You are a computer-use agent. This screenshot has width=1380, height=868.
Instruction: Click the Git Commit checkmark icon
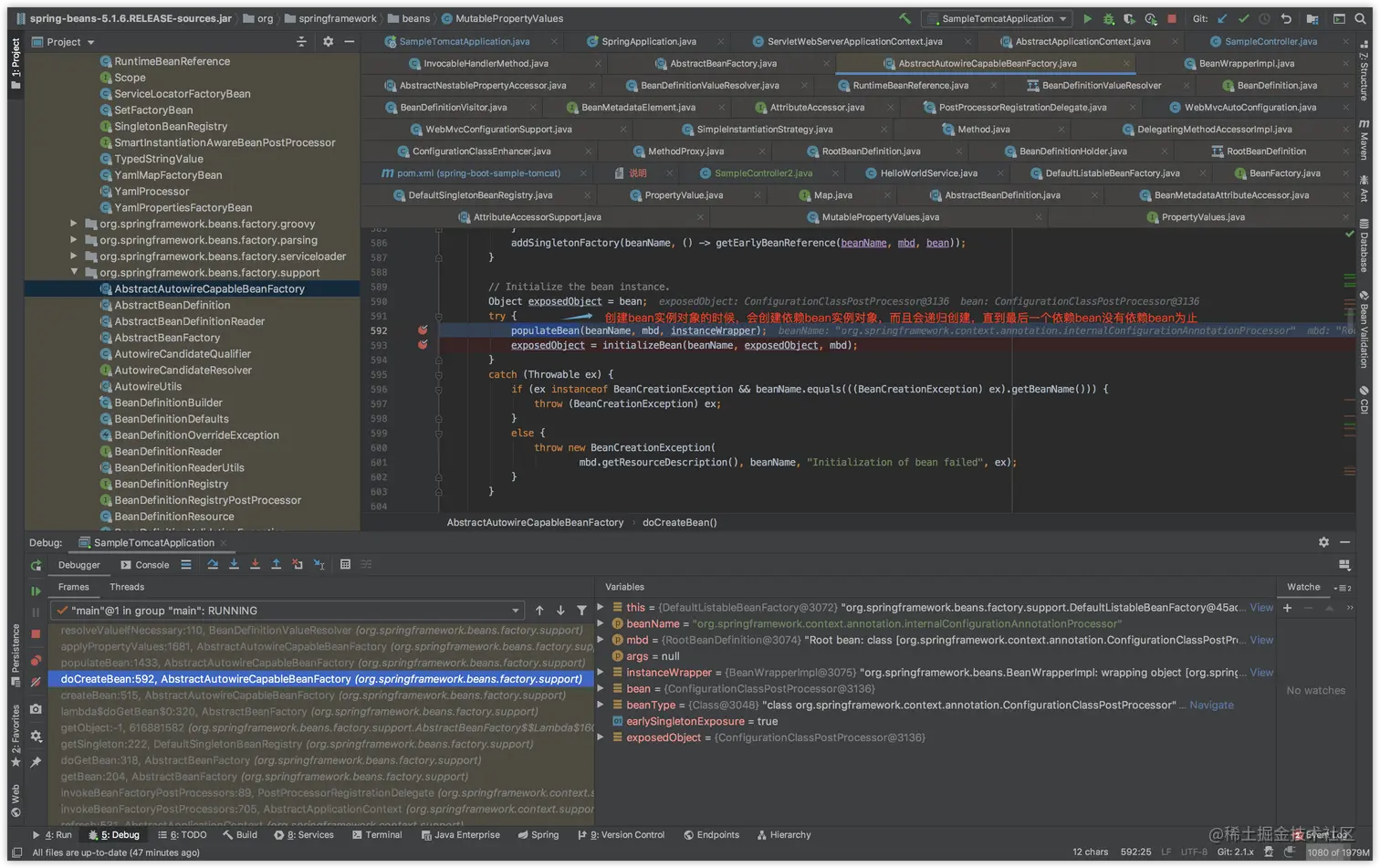(1243, 18)
